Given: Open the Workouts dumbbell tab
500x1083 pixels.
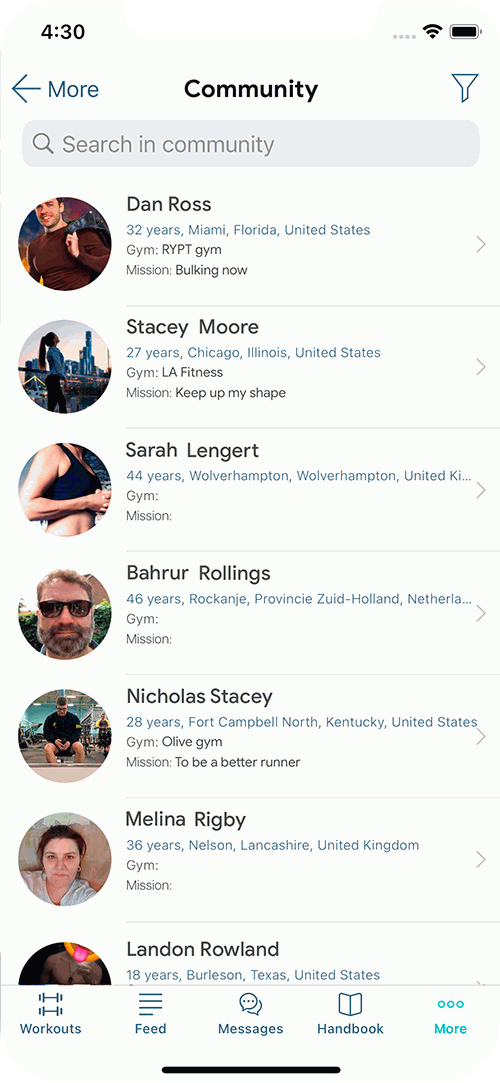Looking at the screenshot, I should click(x=50, y=1004).
